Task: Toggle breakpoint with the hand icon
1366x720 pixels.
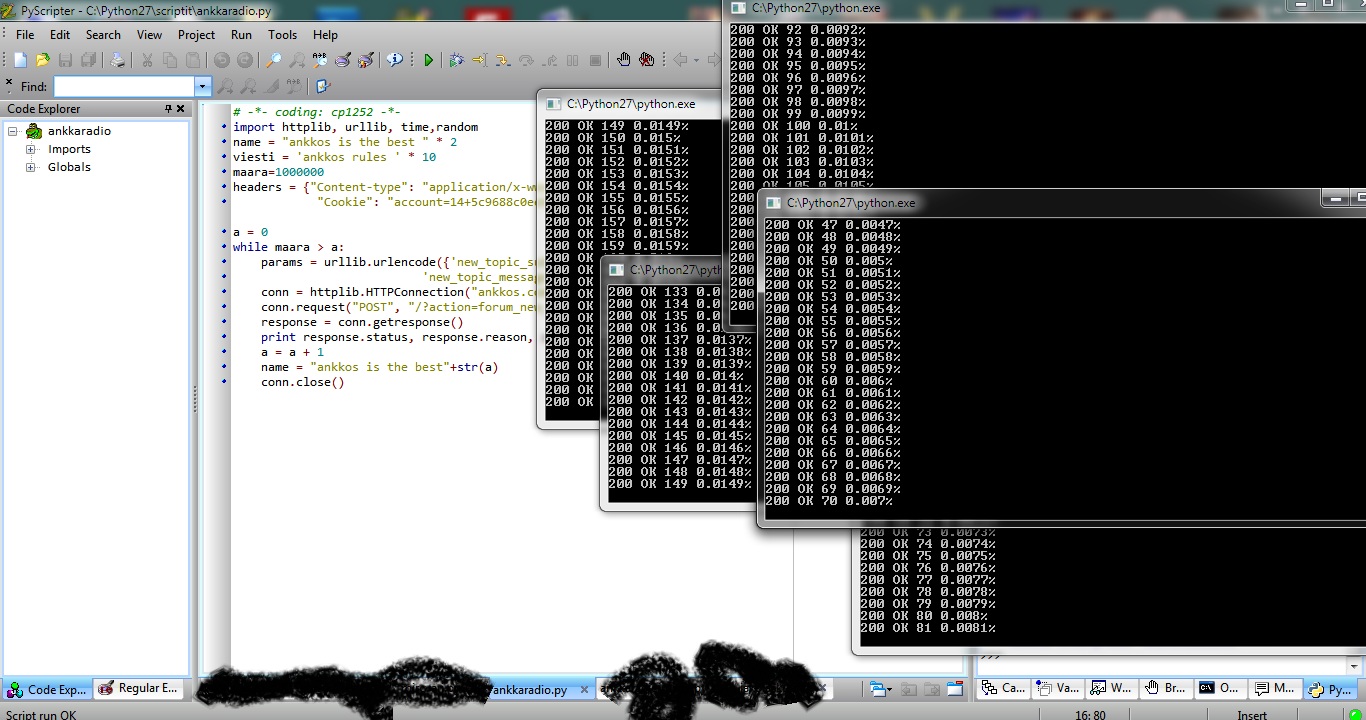Action: coord(624,61)
